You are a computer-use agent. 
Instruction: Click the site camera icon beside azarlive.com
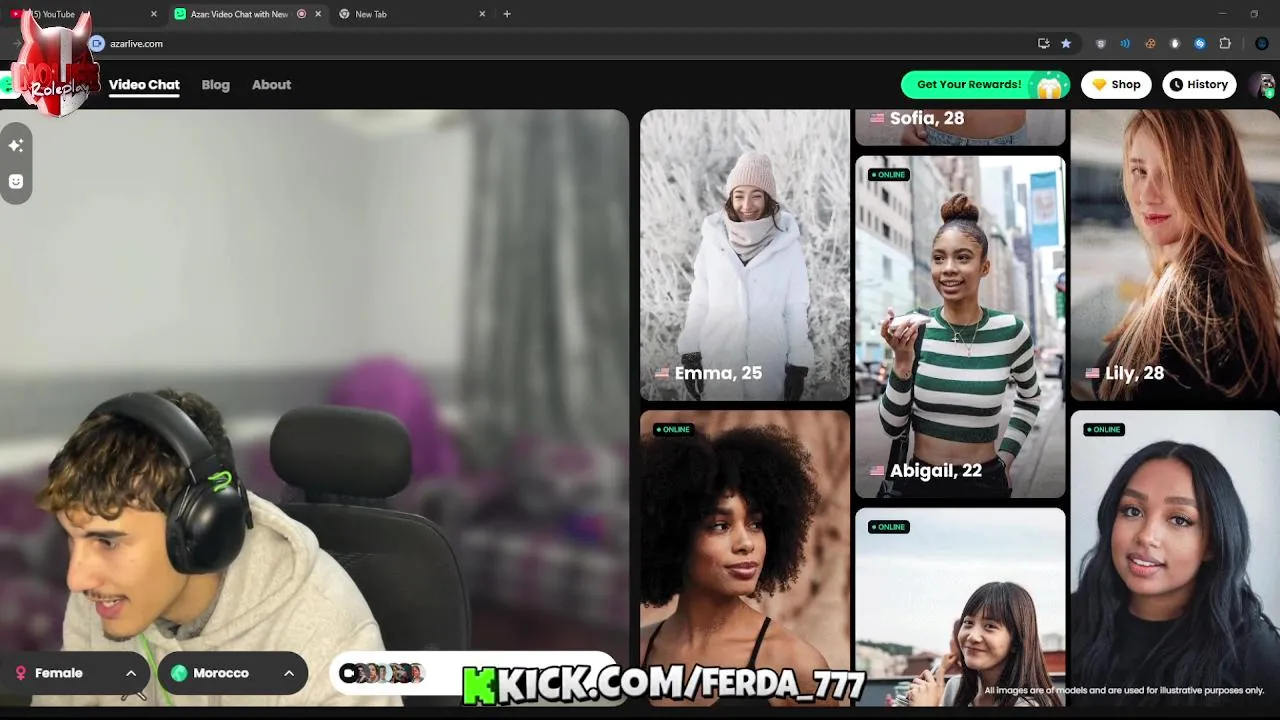pos(97,43)
